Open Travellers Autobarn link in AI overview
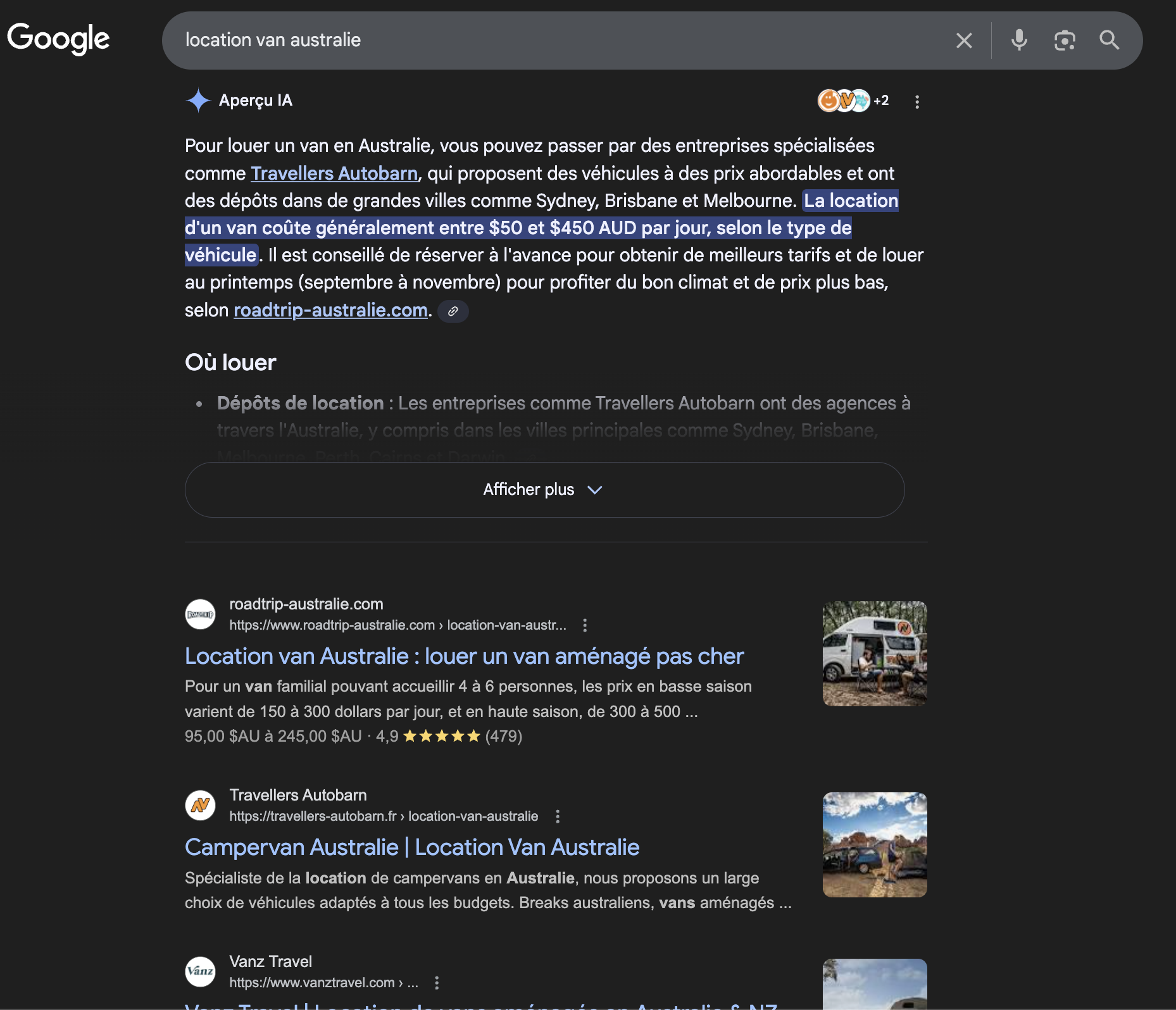 click(334, 173)
